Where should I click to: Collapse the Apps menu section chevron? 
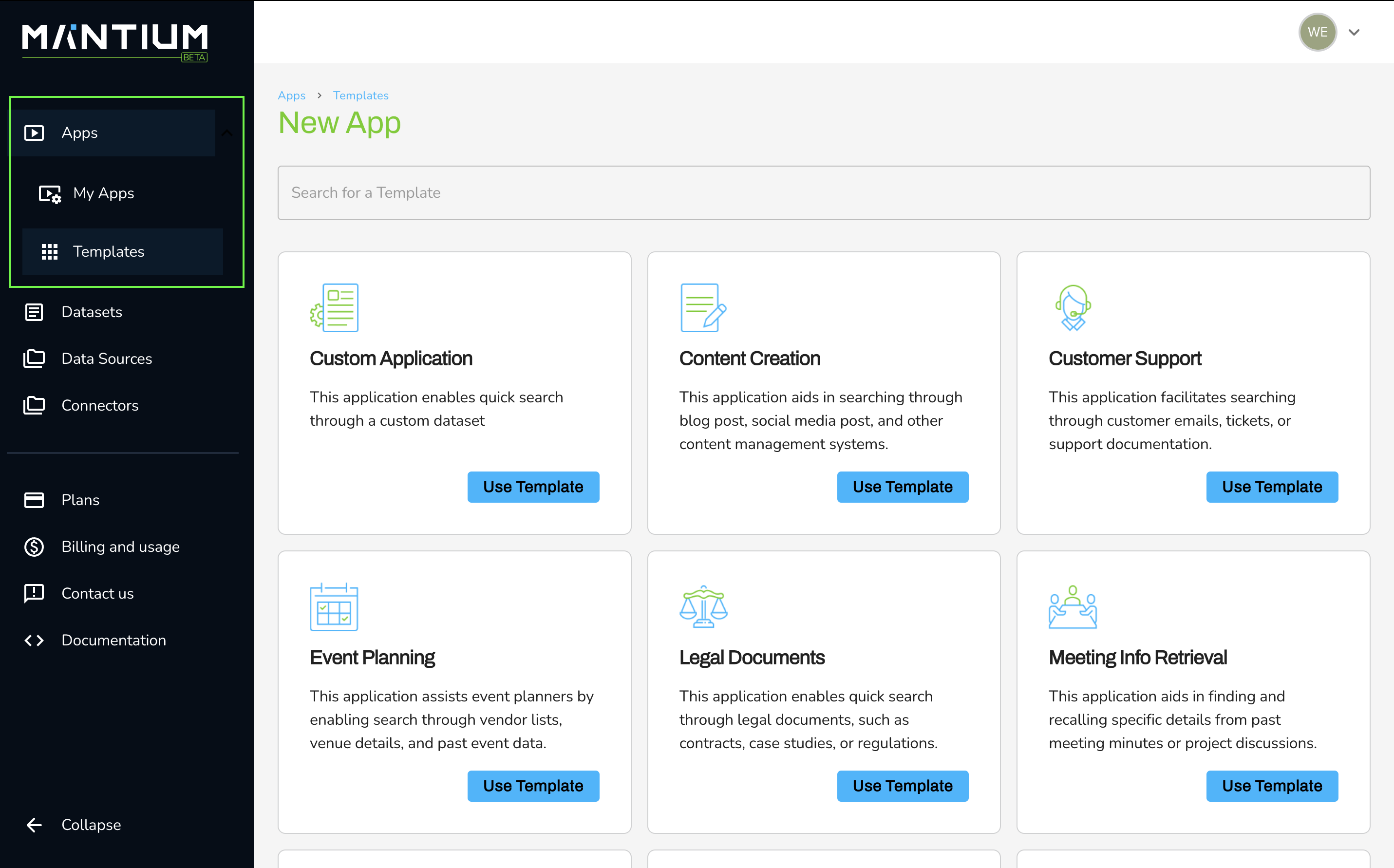[227, 133]
